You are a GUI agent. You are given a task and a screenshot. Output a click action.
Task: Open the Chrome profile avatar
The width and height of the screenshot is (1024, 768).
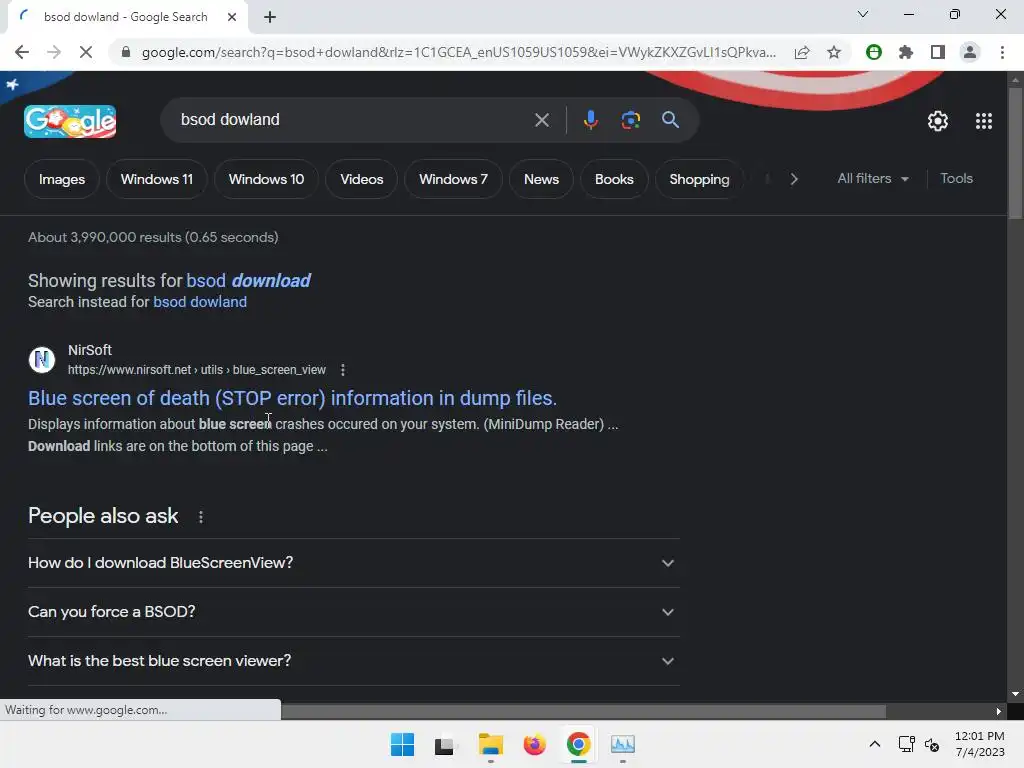(970, 52)
